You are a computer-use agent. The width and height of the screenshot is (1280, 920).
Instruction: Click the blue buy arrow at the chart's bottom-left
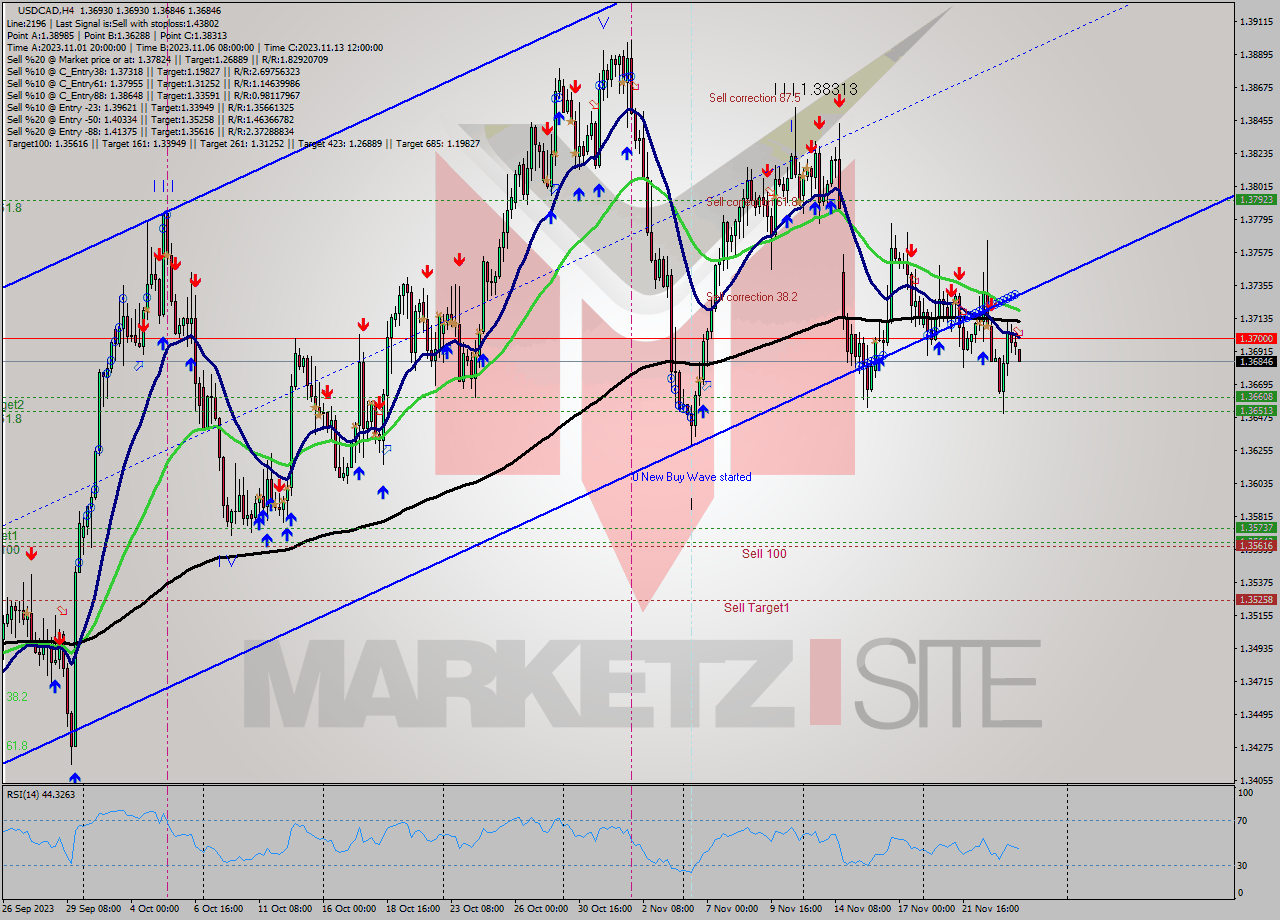74,778
